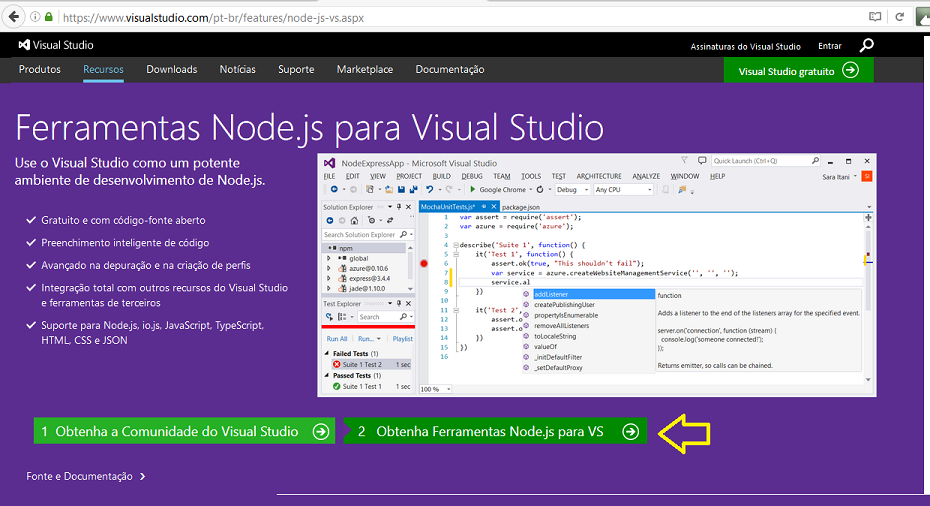
Task: Click the site information icon in address bar
Action: coord(35,17)
